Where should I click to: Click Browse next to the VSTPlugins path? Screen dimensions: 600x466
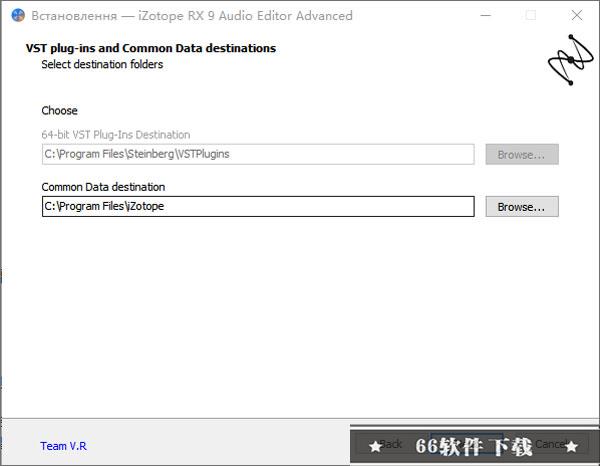pyautogui.click(x=522, y=154)
